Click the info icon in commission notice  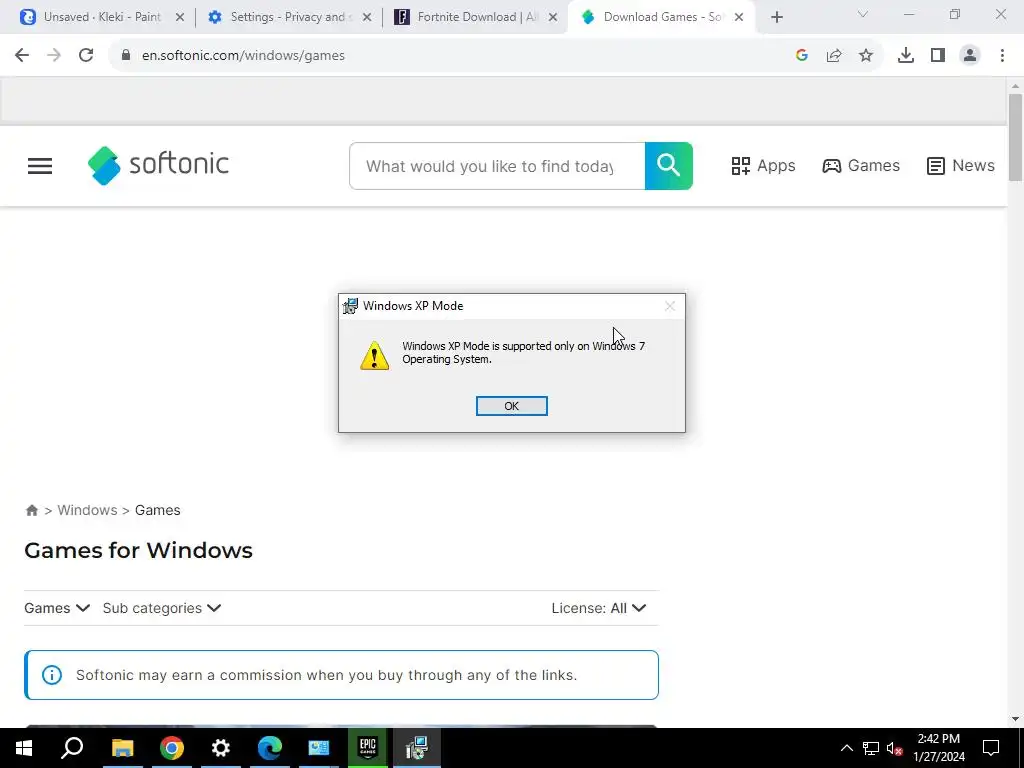(52, 675)
